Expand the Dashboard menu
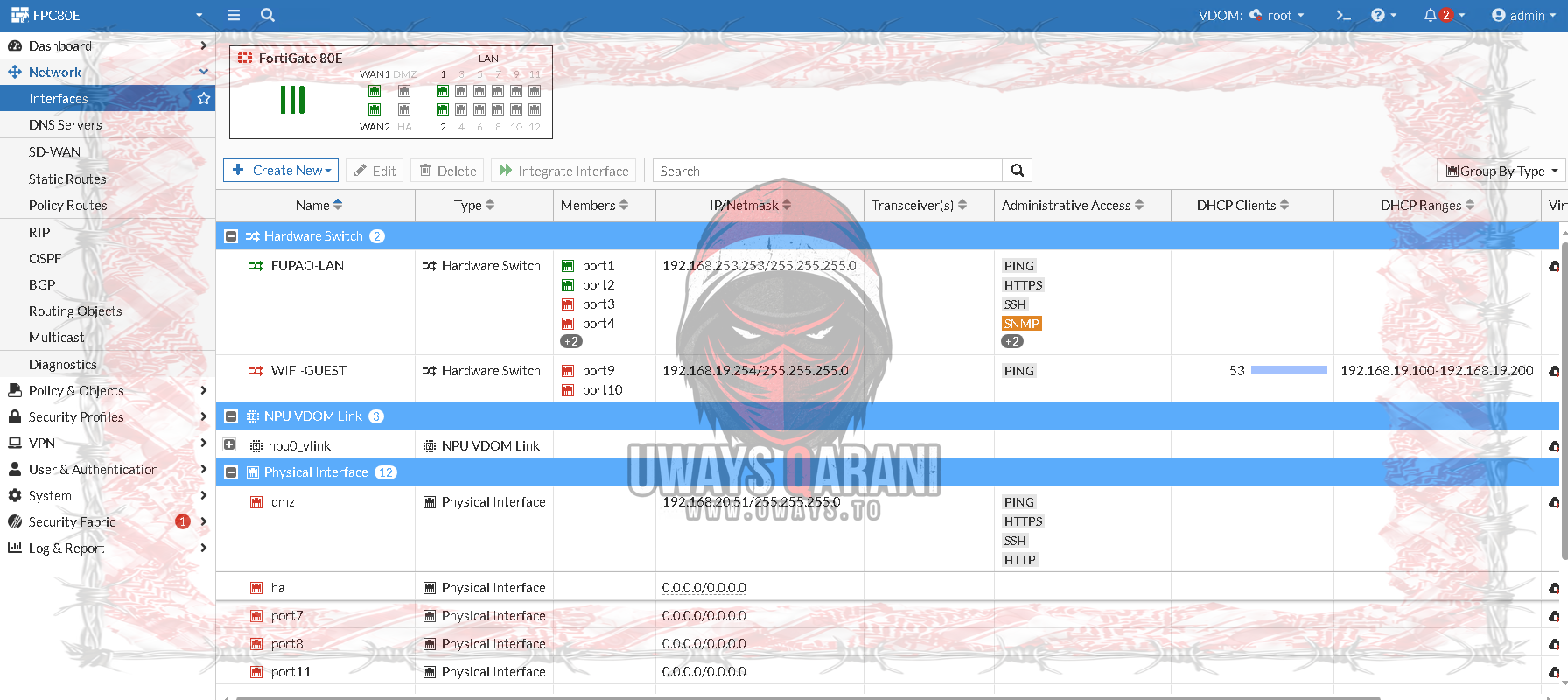Image resolution: width=1568 pixels, height=700 pixels. coord(108,45)
